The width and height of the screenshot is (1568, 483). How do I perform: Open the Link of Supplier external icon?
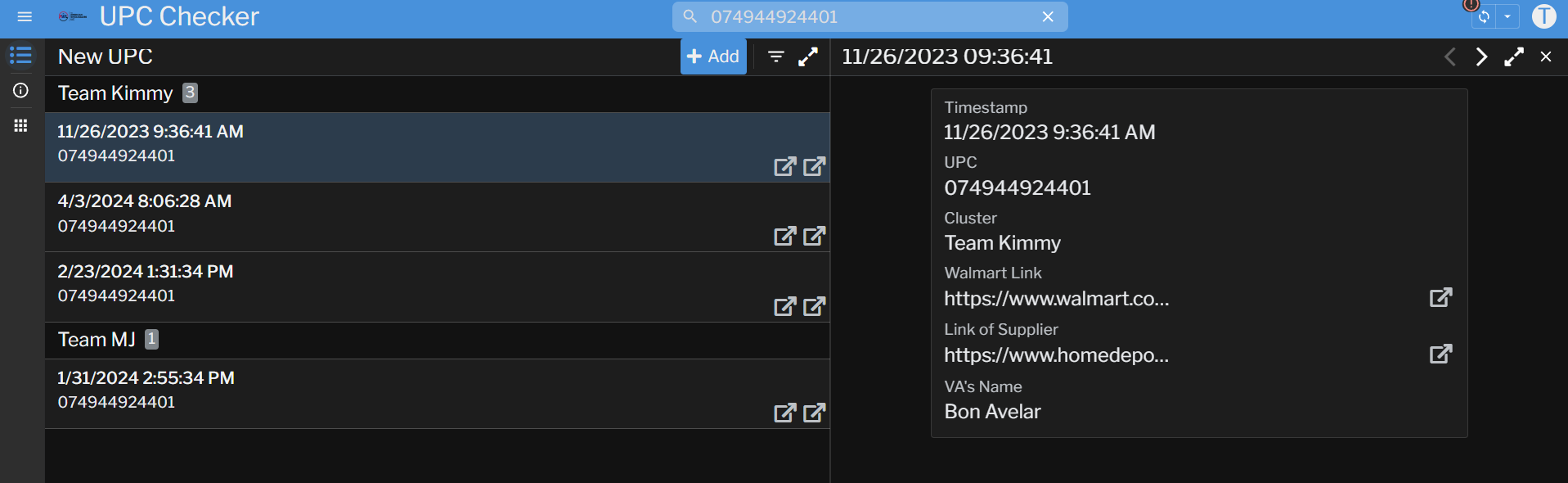tap(1440, 354)
